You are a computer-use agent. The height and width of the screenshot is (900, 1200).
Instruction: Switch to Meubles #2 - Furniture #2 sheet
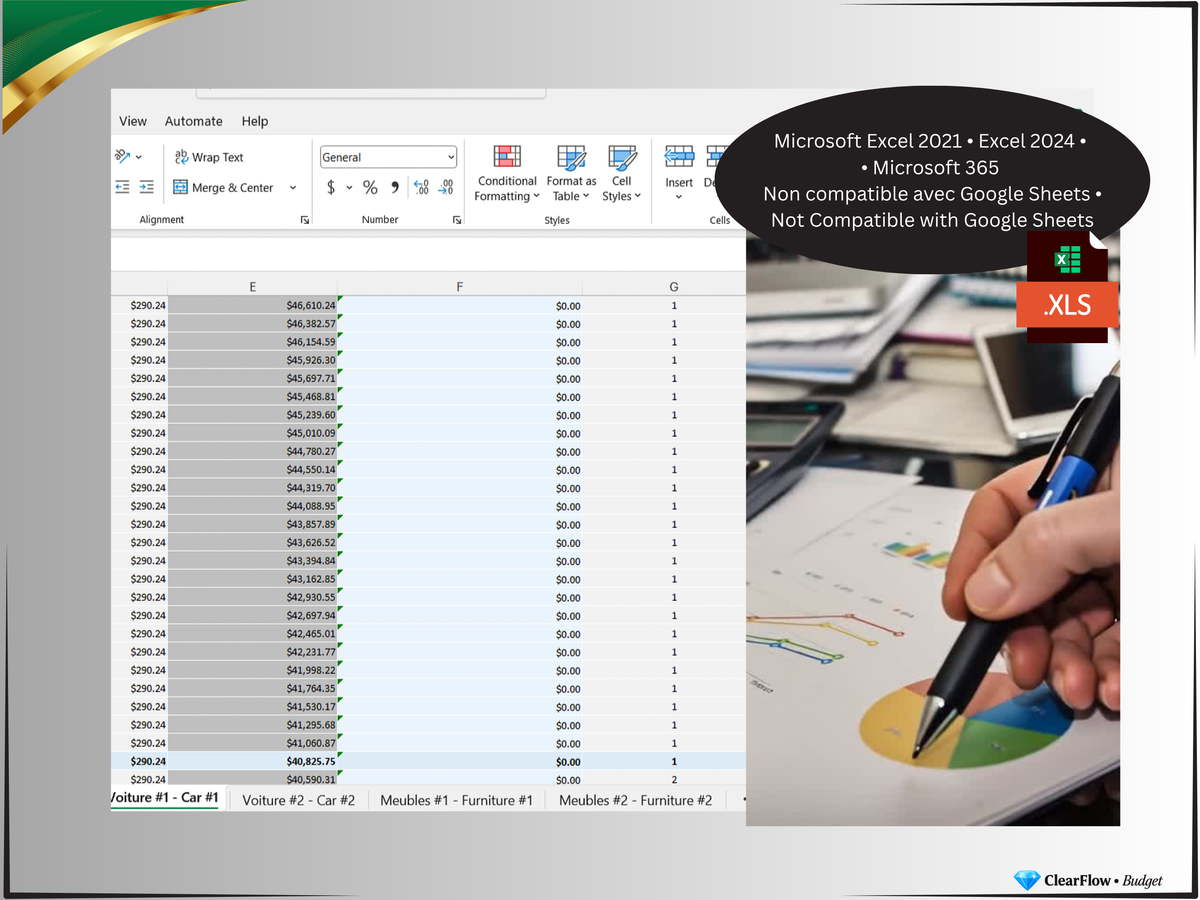pyautogui.click(x=635, y=800)
